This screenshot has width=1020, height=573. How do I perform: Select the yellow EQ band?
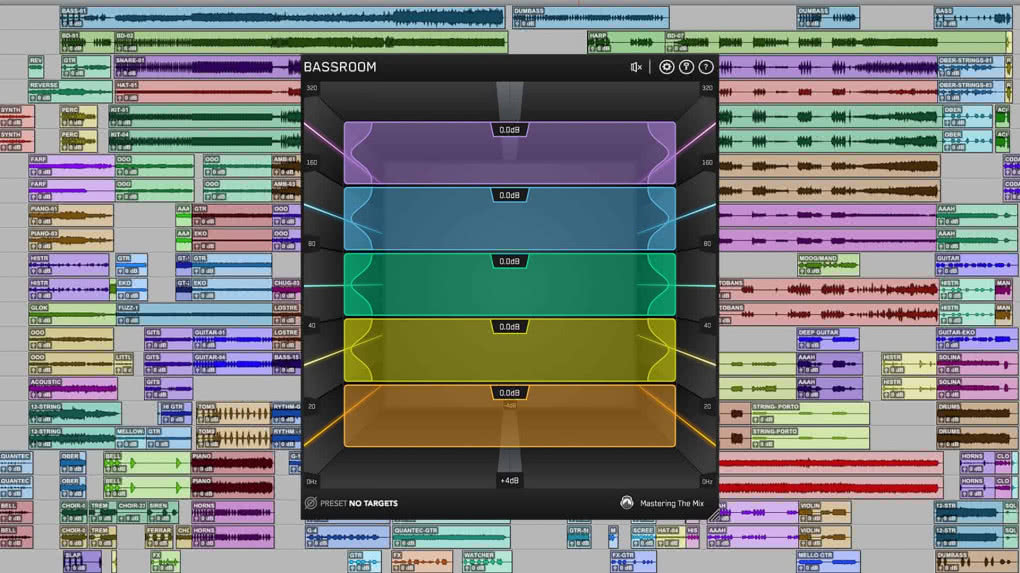click(x=509, y=351)
